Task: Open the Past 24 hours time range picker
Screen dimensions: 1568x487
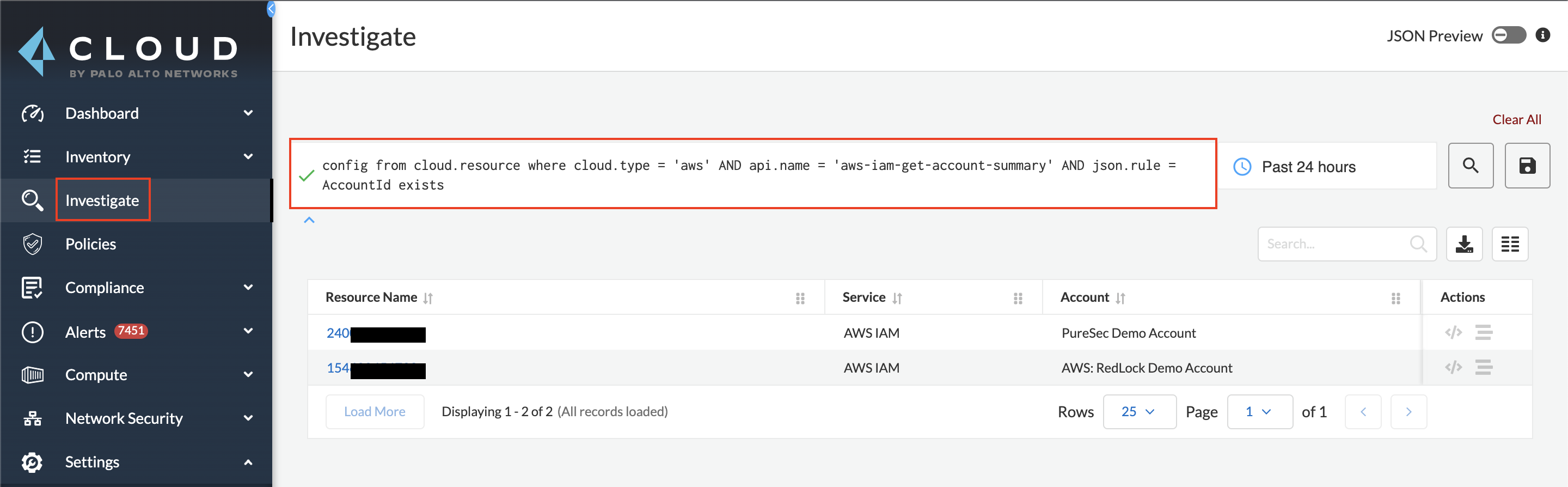Action: tap(1327, 167)
